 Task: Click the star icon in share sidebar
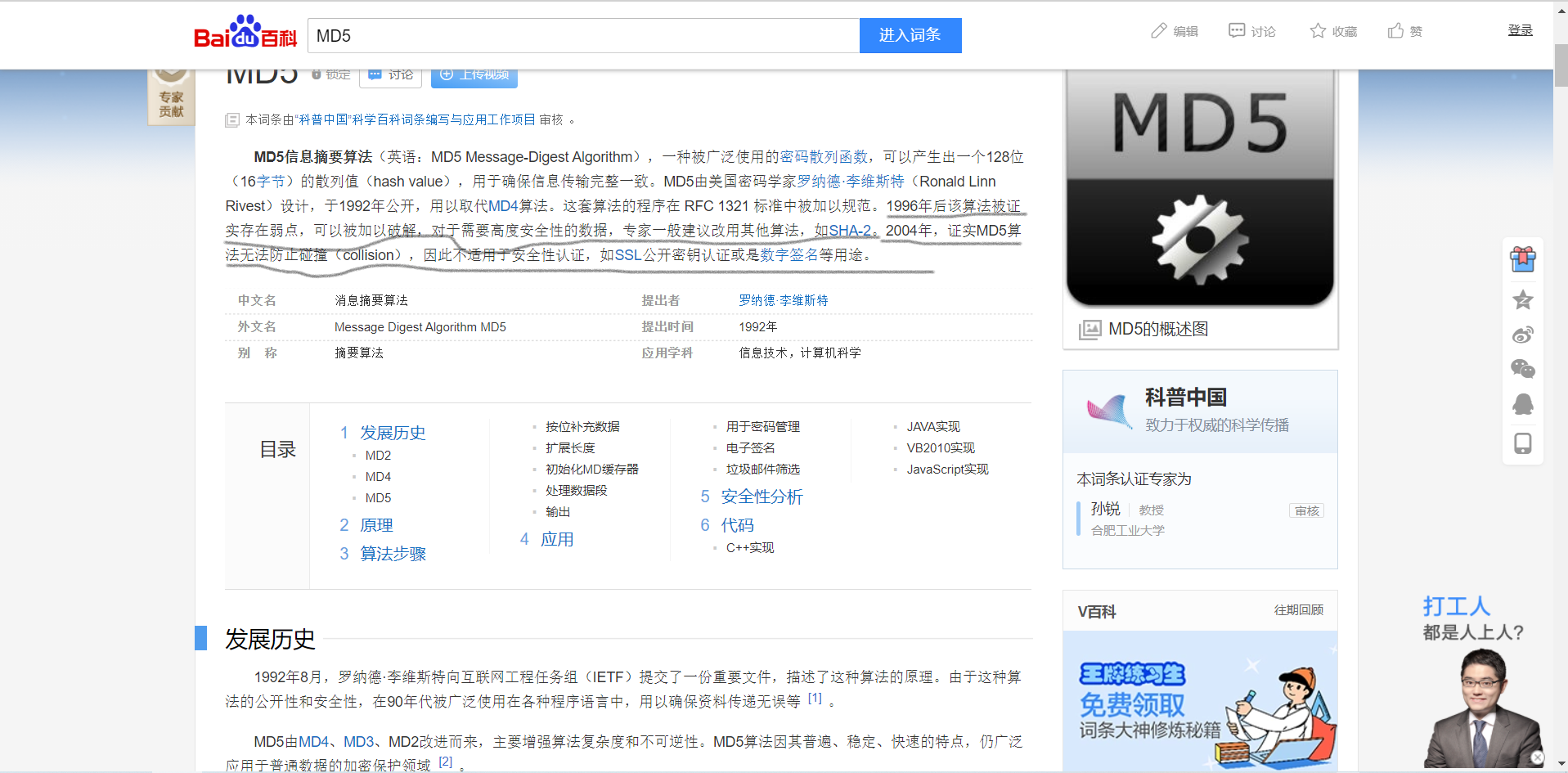pos(1523,299)
